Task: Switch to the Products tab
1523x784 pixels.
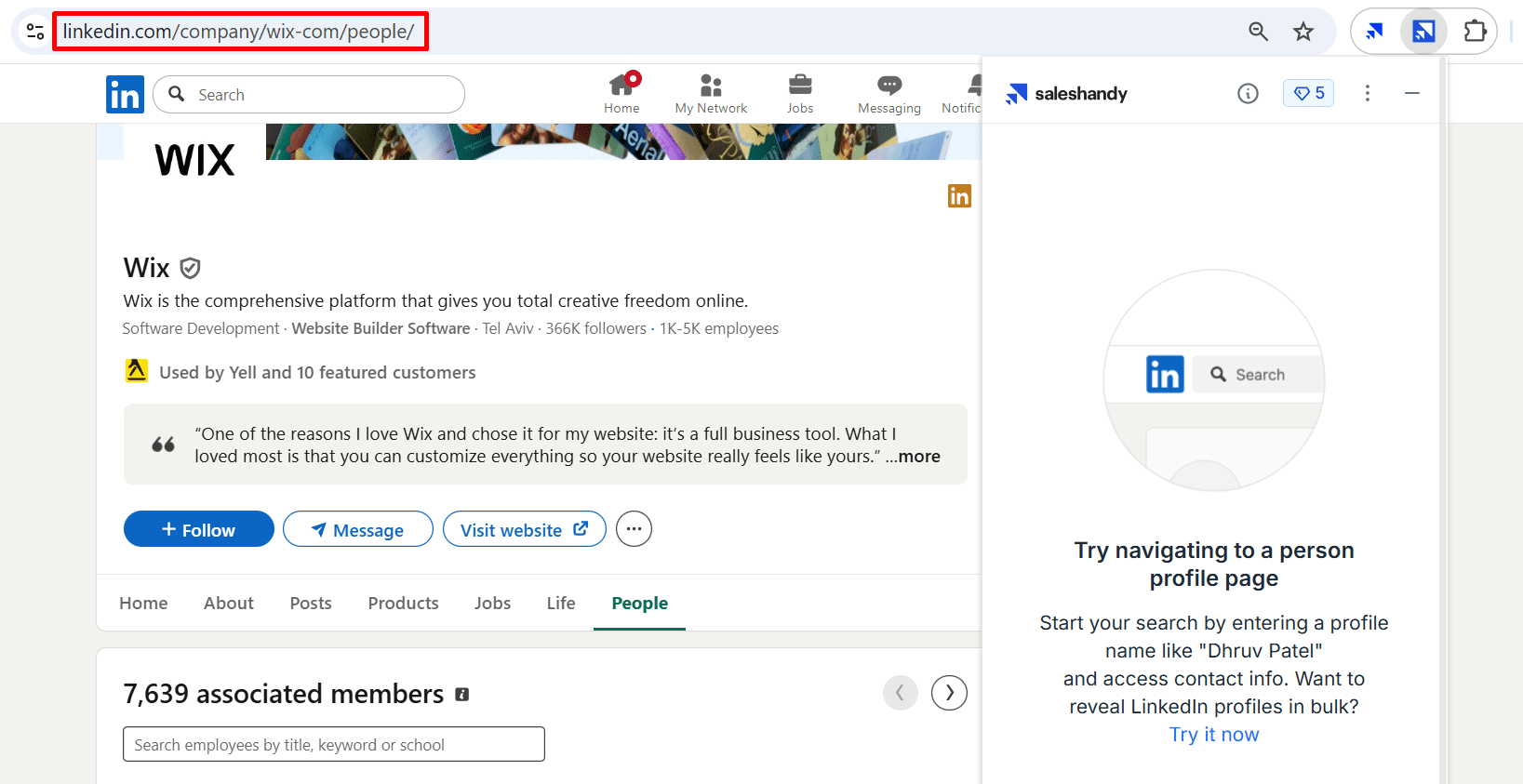Action: pyautogui.click(x=403, y=604)
